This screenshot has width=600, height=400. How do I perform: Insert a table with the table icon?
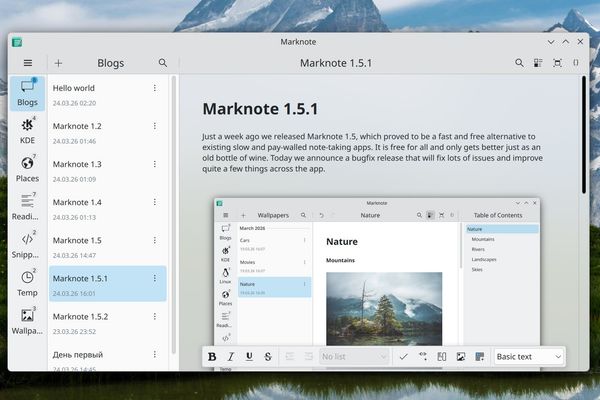[442, 357]
